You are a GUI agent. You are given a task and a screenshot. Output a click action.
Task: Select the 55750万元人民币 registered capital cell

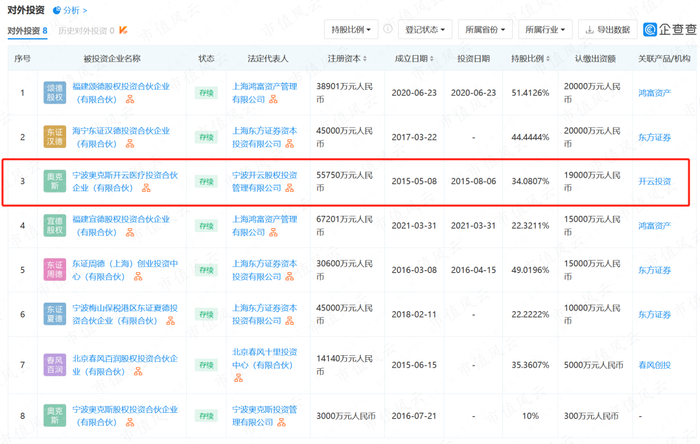[x=345, y=181]
